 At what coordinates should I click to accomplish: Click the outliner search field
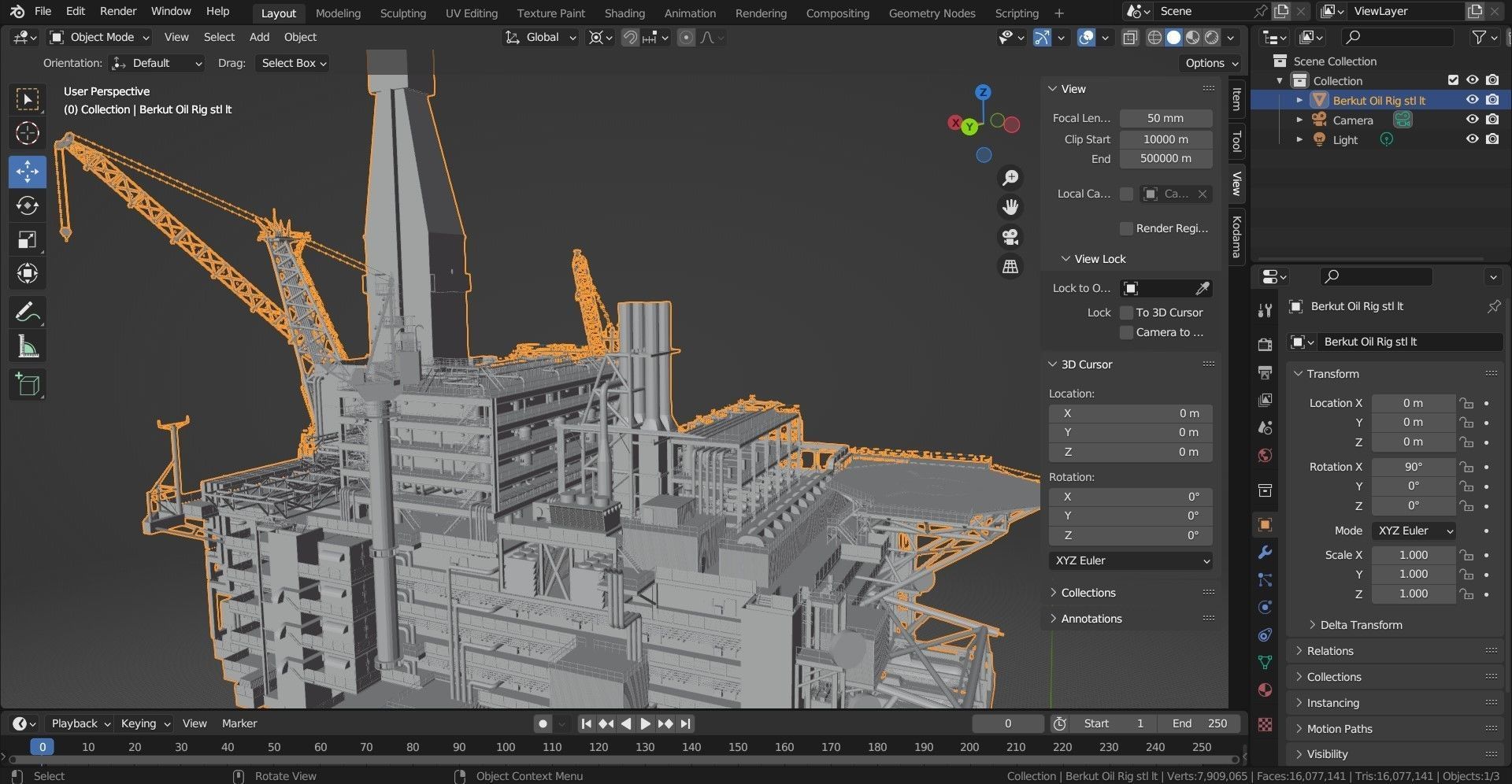(1398, 37)
